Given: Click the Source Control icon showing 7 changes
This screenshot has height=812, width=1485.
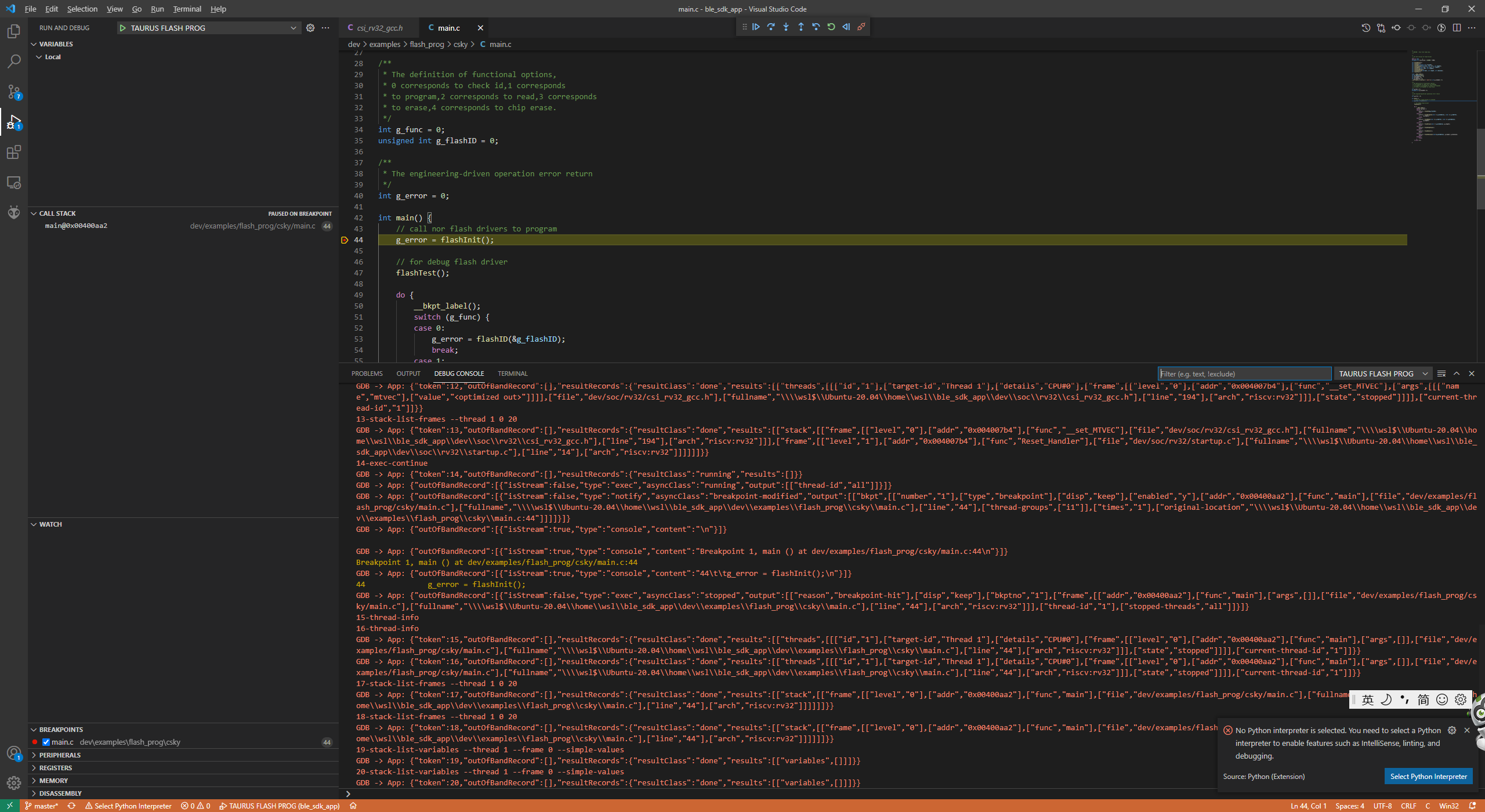Looking at the screenshot, I should click(14, 91).
